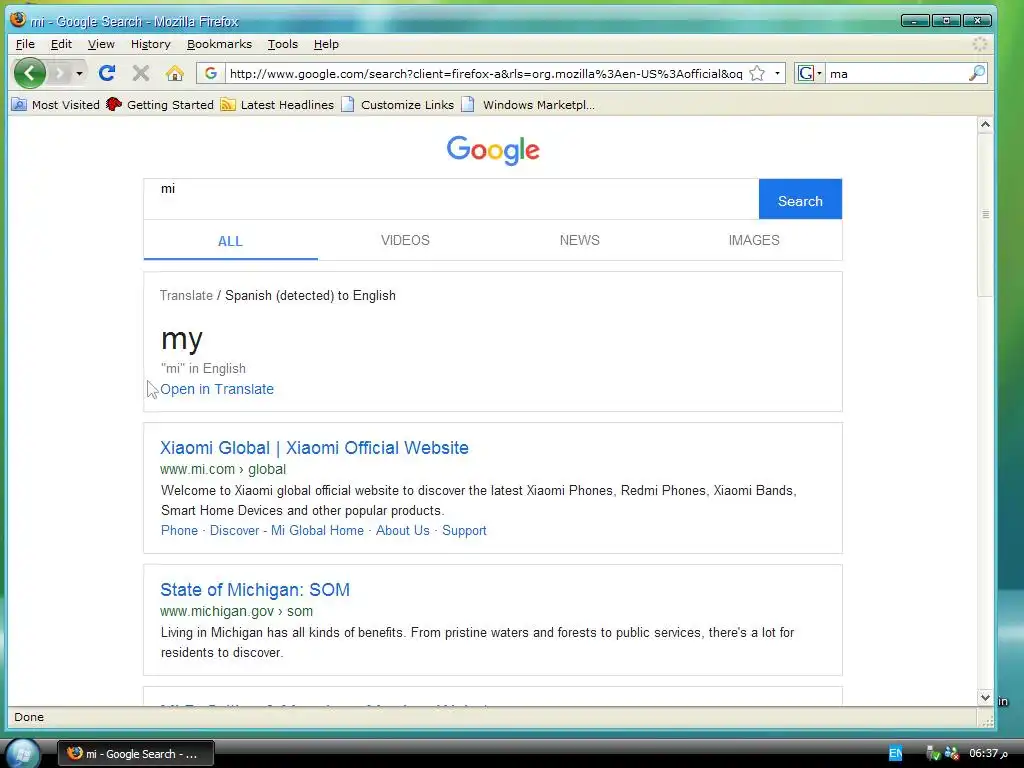Open Xiaomi Global Official Website result
The height and width of the screenshot is (768, 1024).
click(314, 448)
